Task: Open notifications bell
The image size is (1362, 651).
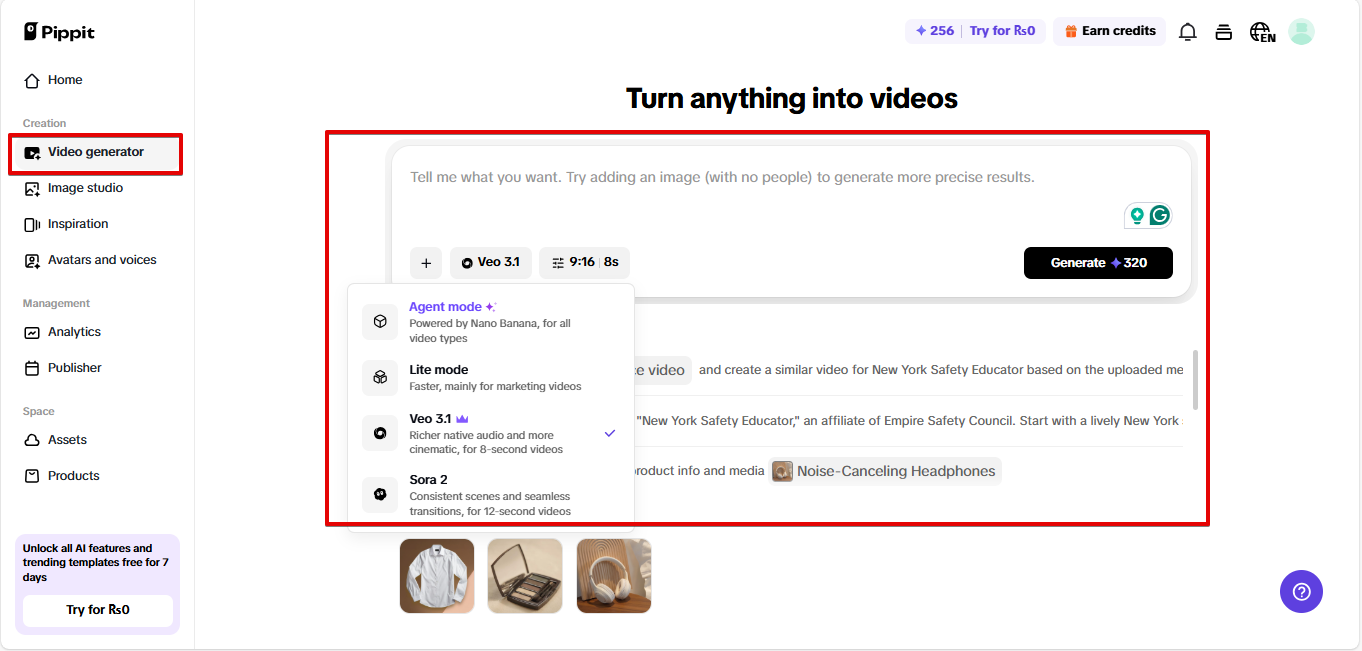Action: 1188,32
